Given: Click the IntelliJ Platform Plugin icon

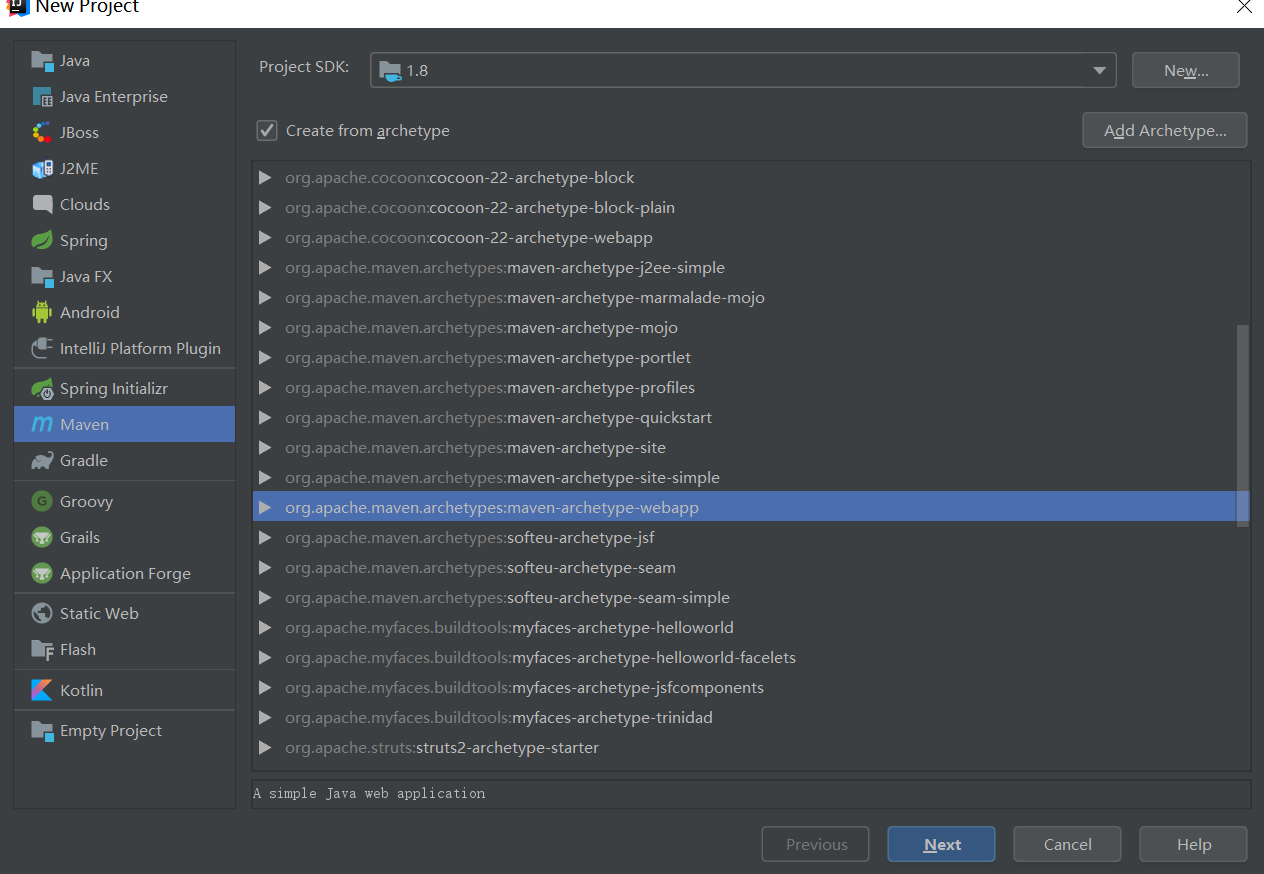Looking at the screenshot, I should point(42,348).
